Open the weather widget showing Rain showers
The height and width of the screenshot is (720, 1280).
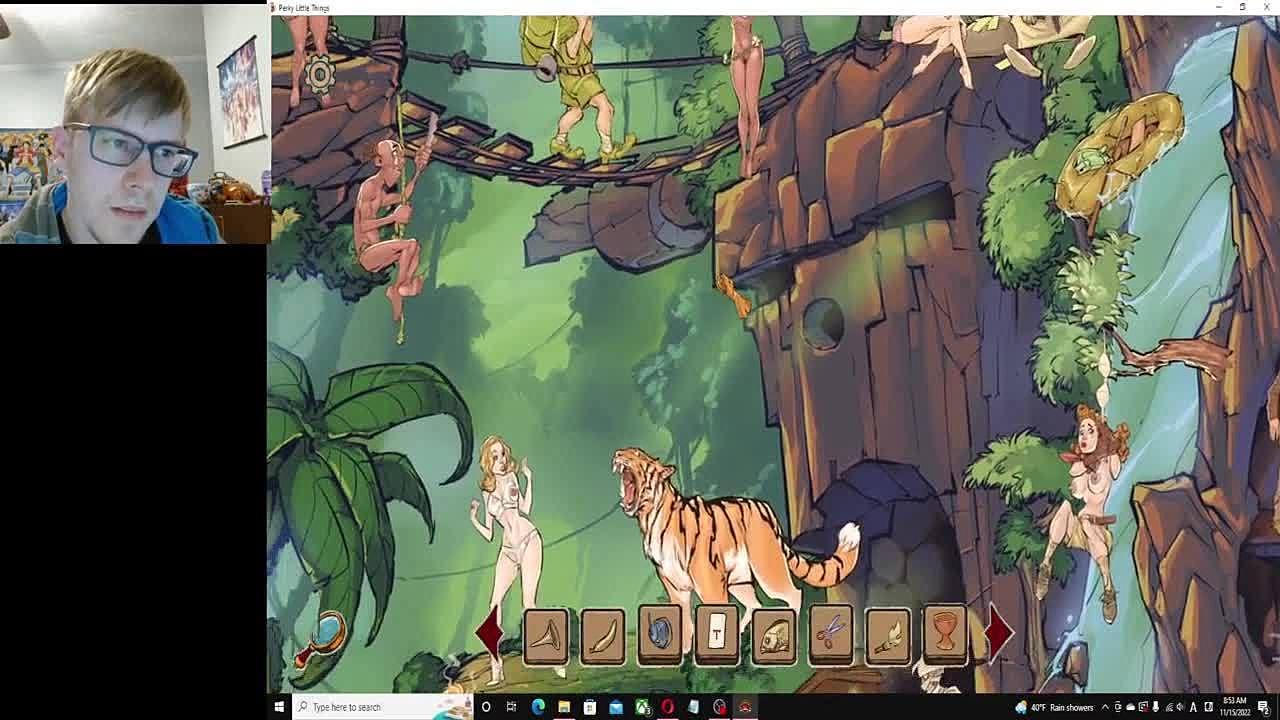pos(1054,707)
